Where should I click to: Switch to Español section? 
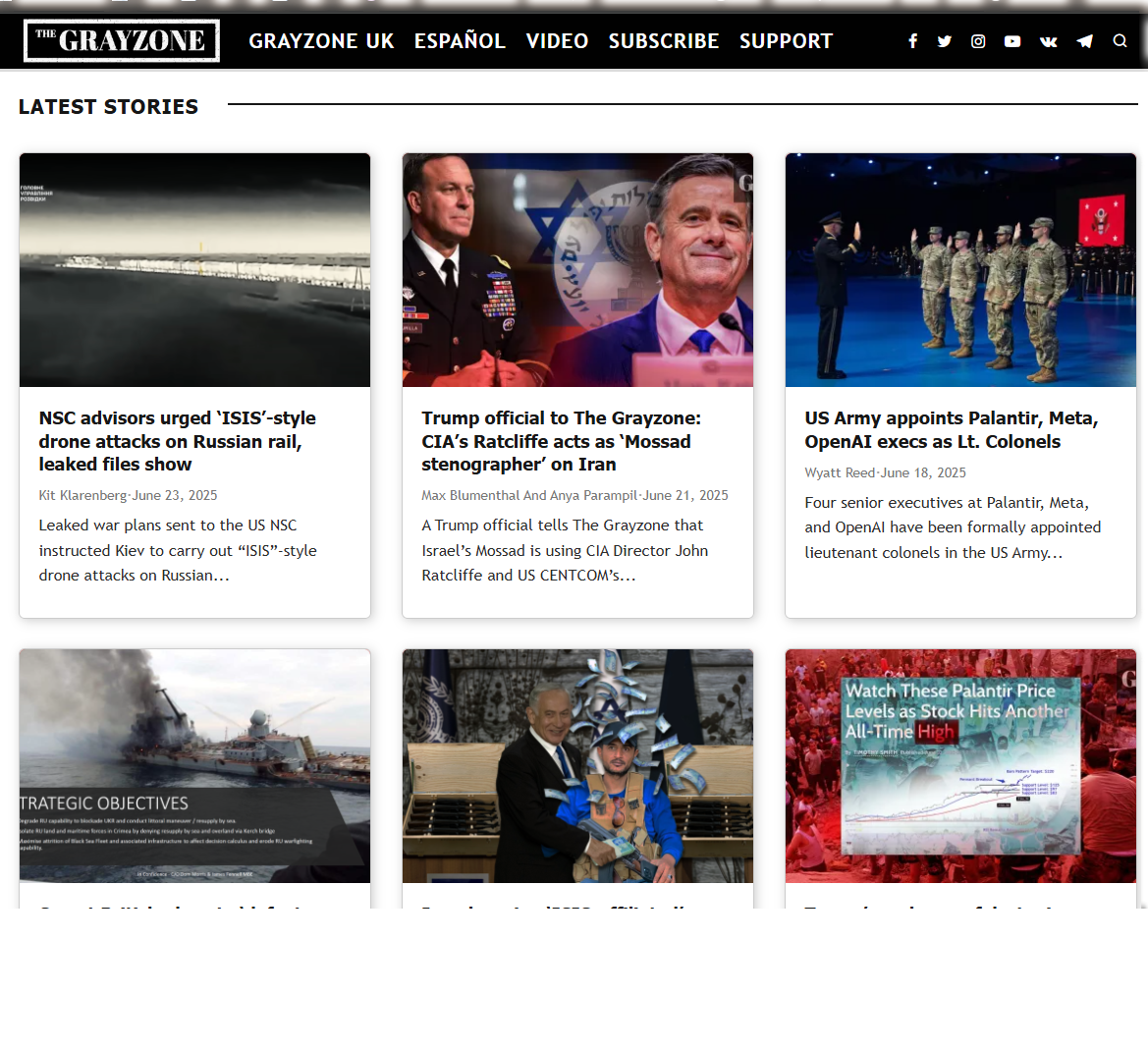point(460,41)
